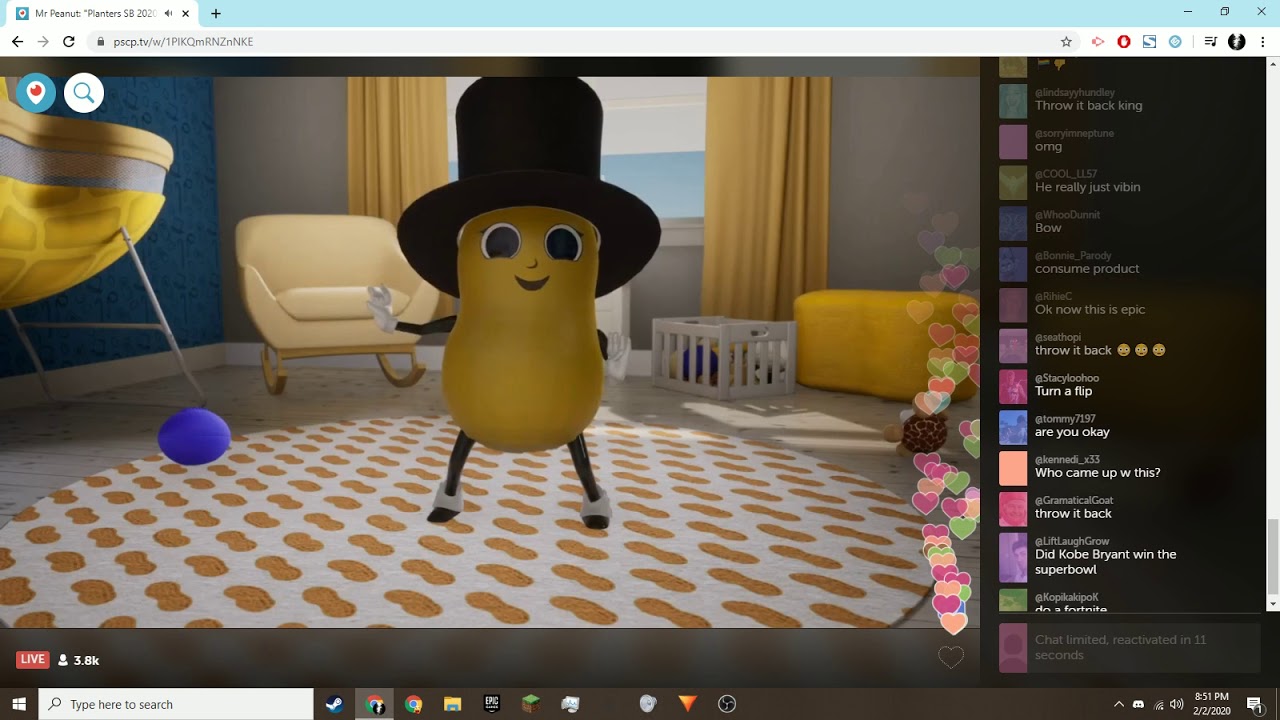Open Discord from the system tray
This screenshot has height=720, width=1280.
click(x=1138, y=704)
